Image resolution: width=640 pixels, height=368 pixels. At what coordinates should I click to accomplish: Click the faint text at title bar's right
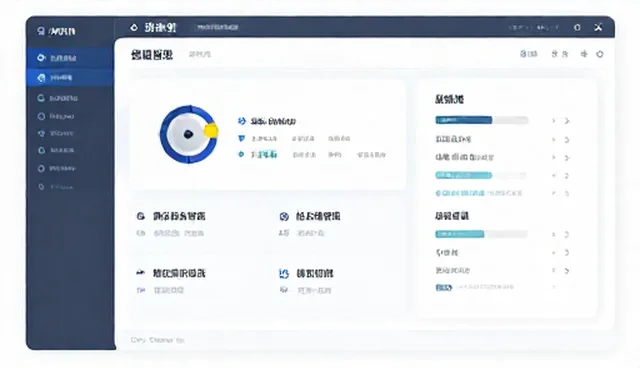coord(533,27)
